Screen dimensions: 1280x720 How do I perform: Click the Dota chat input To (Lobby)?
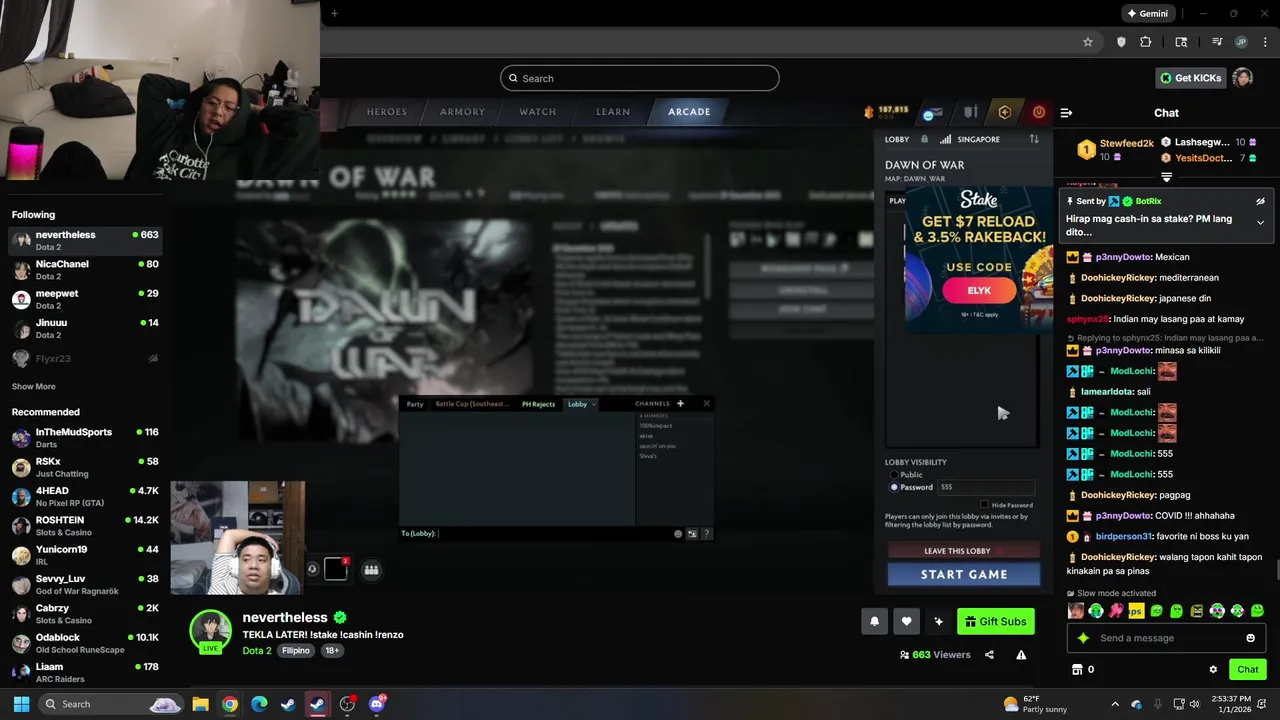(x=535, y=533)
